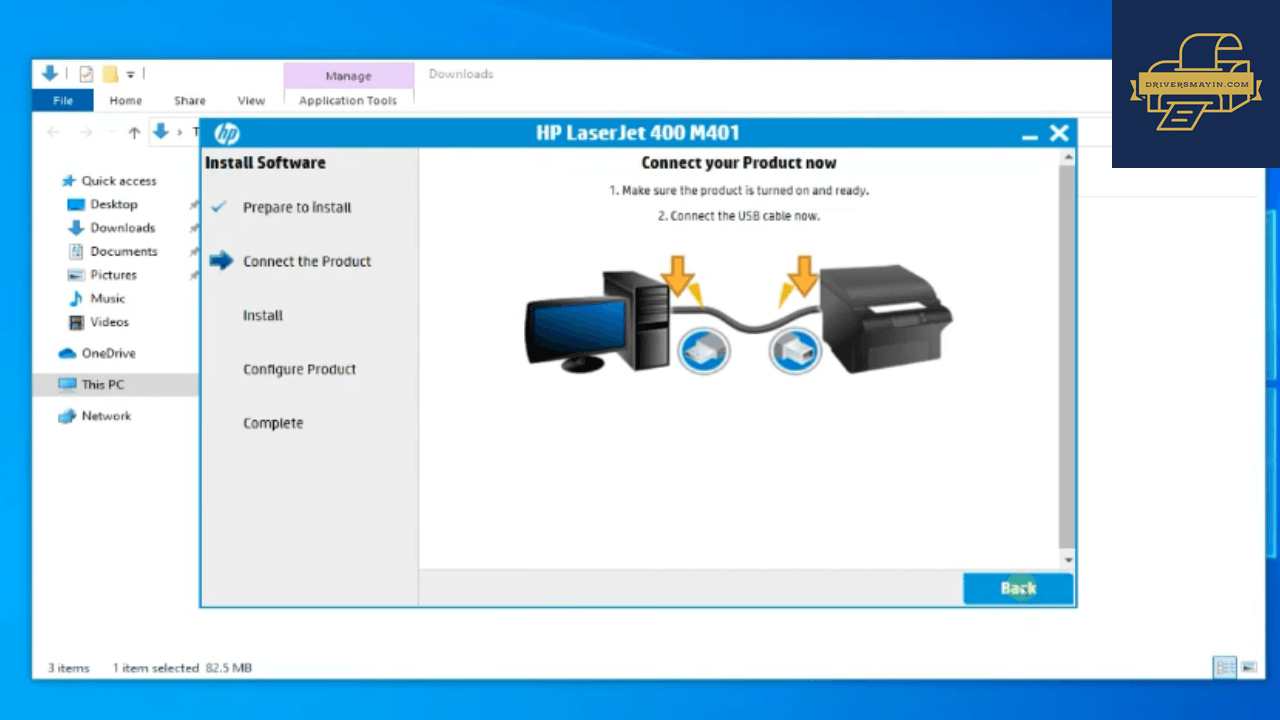This screenshot has height=720, width=1280.
Task: Go back using File Explorer's back arrow
Action: 54,132
